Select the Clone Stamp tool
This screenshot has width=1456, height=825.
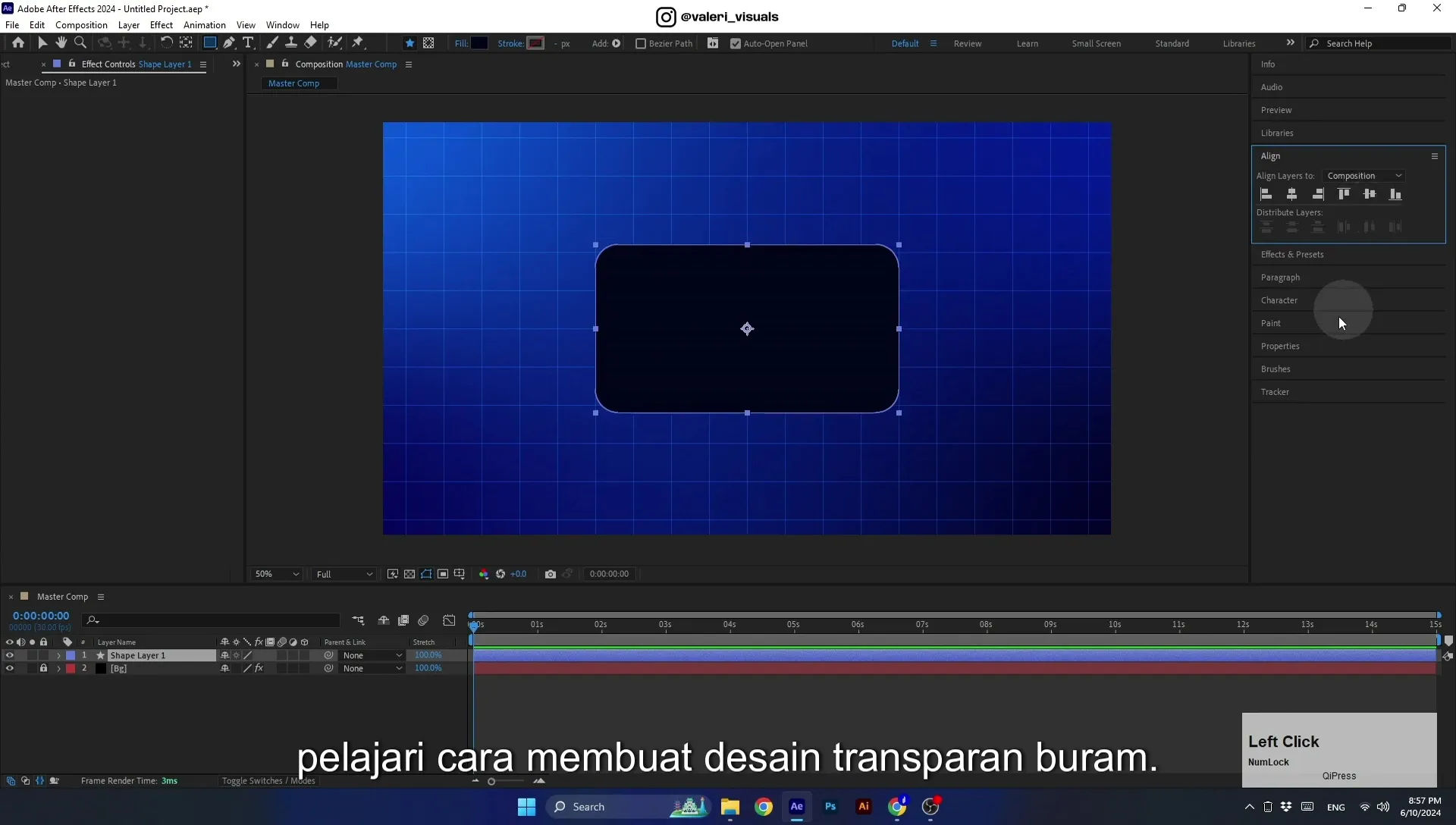[291, 43]
